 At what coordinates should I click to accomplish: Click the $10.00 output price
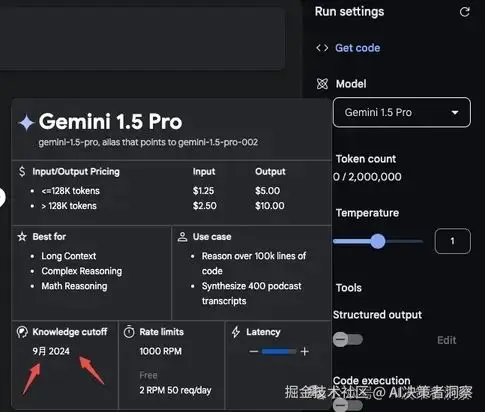270,206
